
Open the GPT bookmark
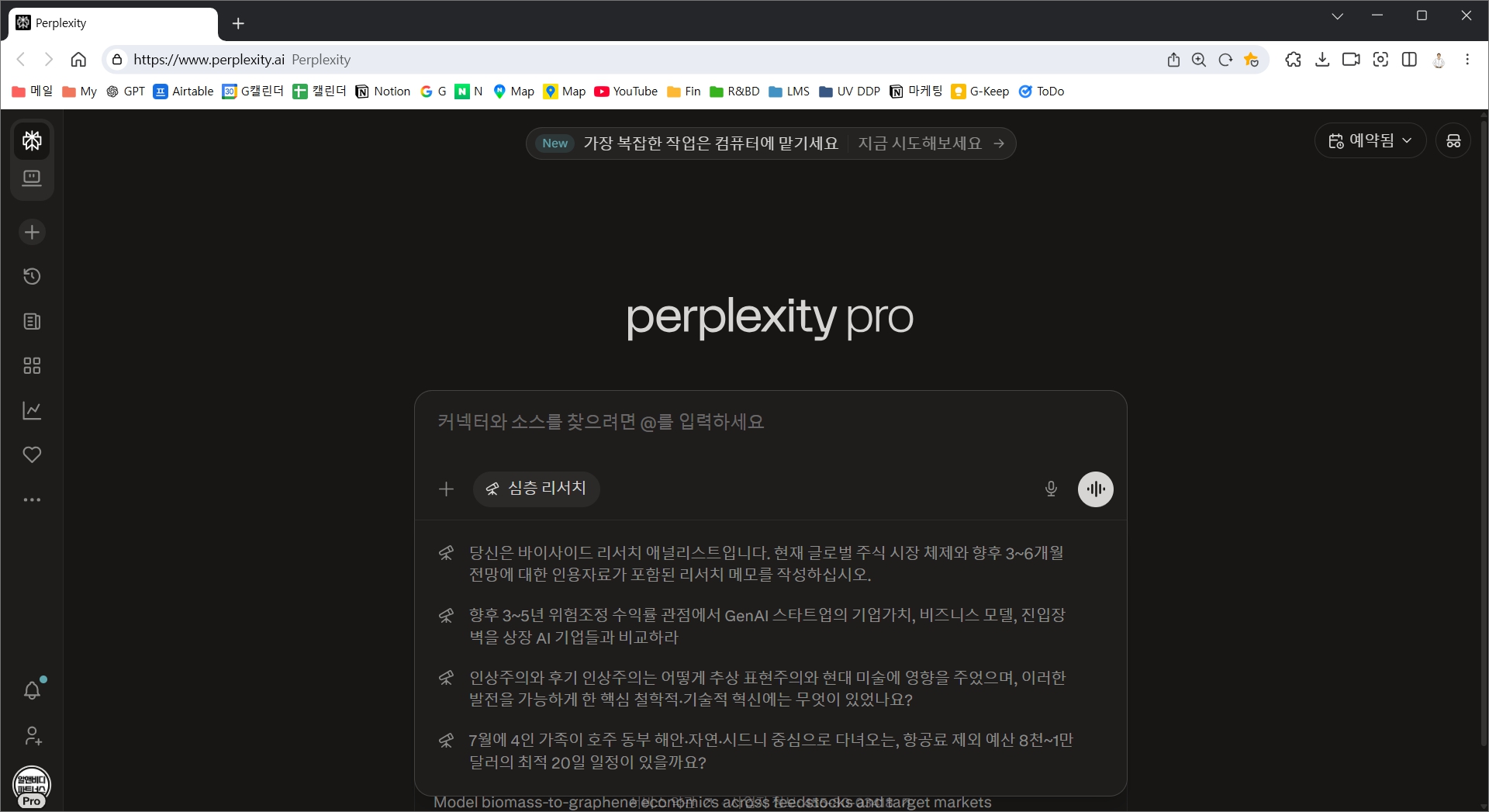[x=126, y=92]
